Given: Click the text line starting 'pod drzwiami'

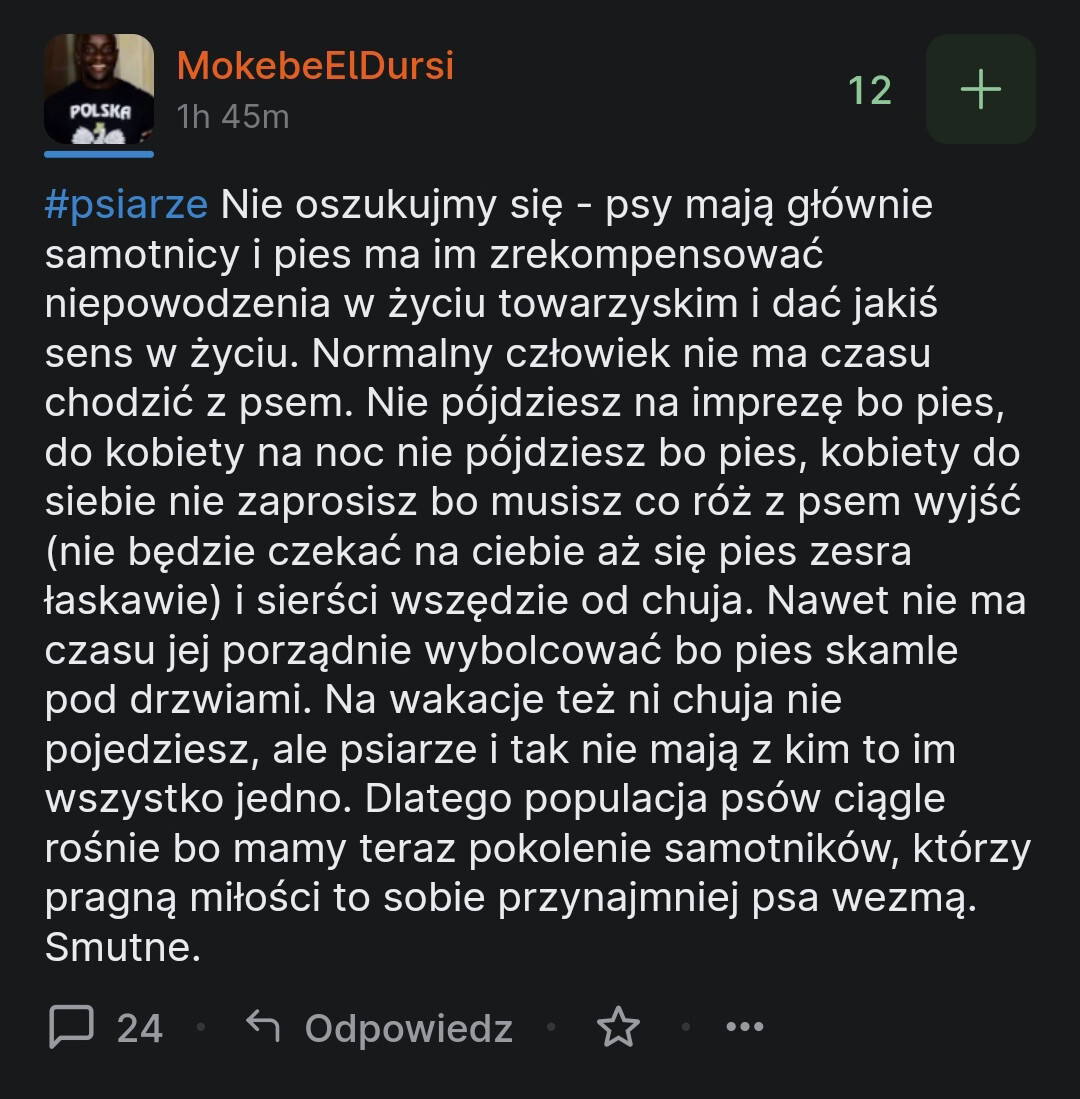Looking at the screenshot, I should point(443,700).
